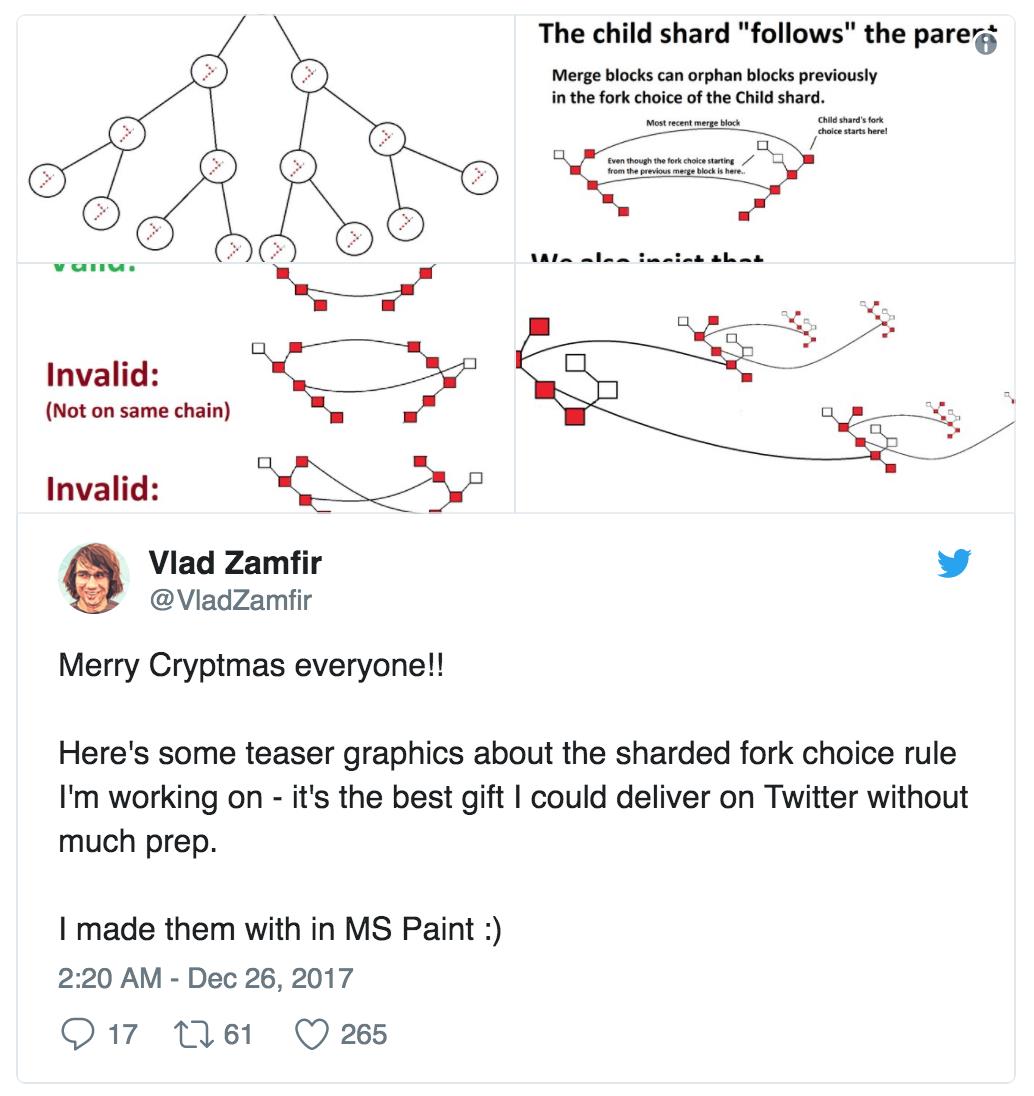Open the tree diagram image thumbnail
The width and height of the screenshot is (1034, 1096).
click(266, 138)
